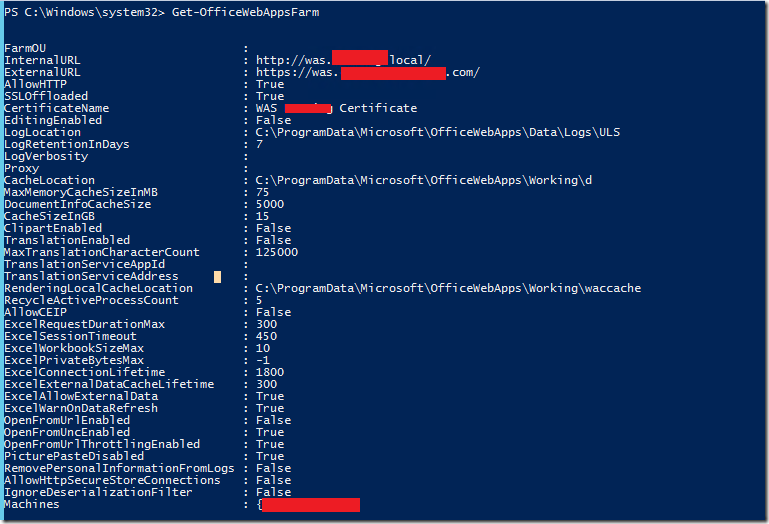Screen dimensions: 769x524
Task: Select the RemovePersonalInformationFromLogs label
Action: [119, 468]
